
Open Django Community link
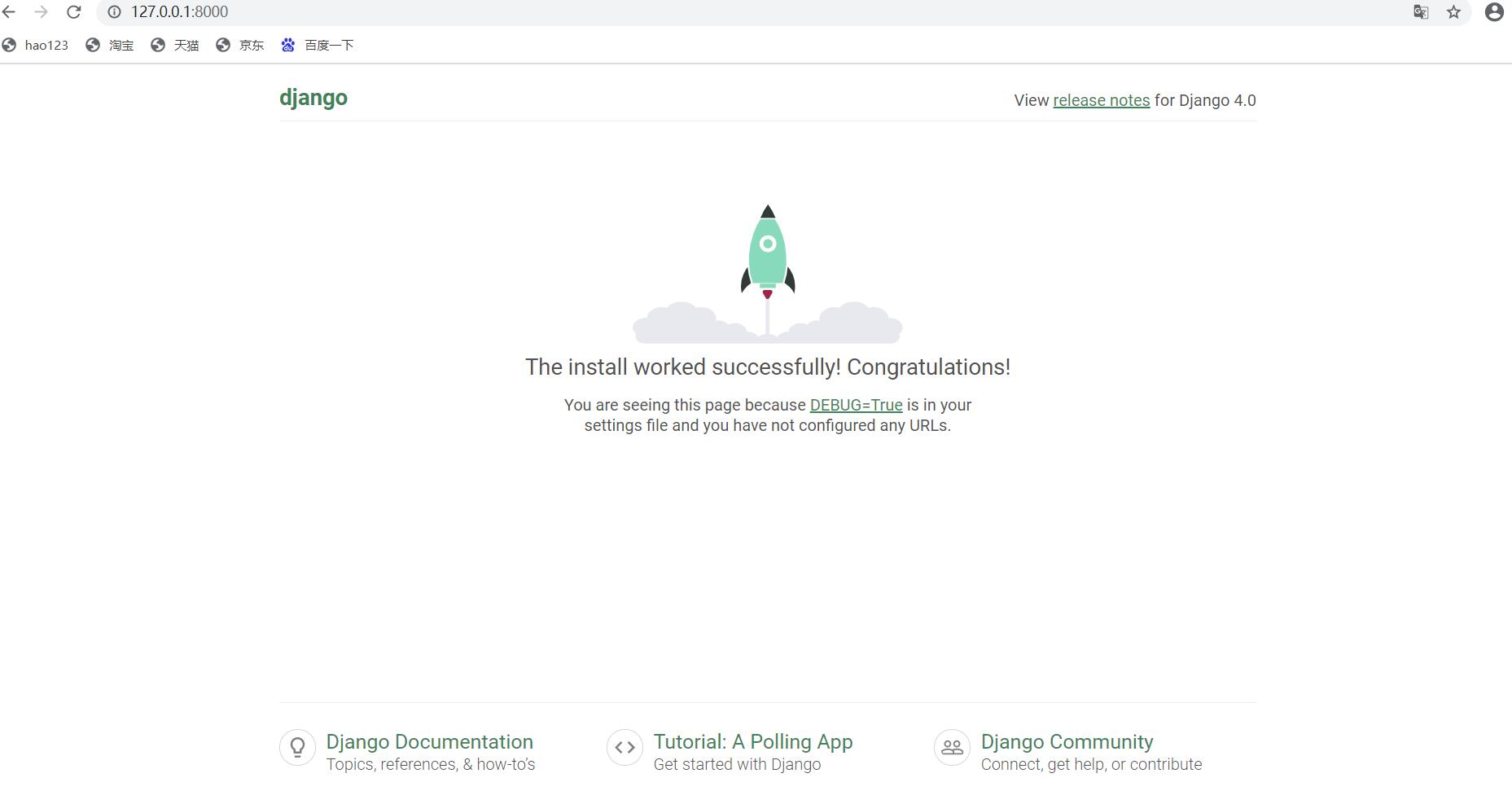(1067, 742)
